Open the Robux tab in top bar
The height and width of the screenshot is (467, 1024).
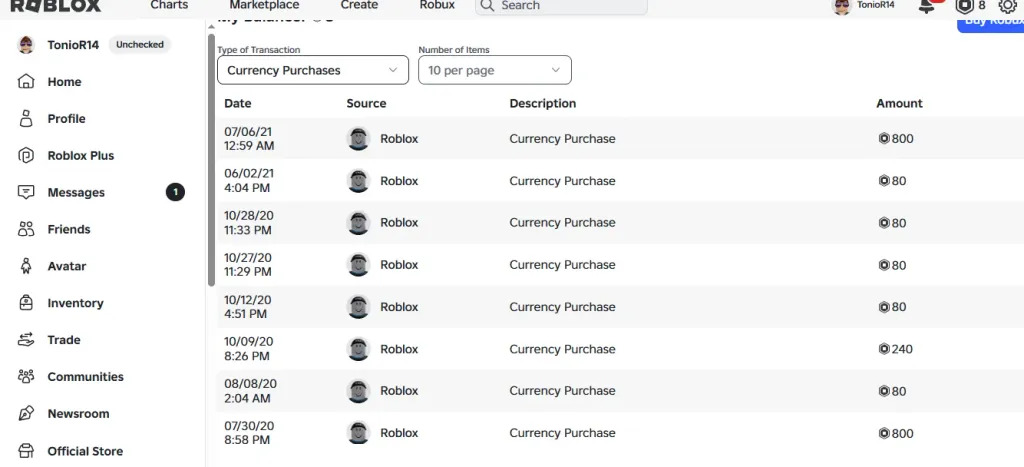[x=438, y=5]
